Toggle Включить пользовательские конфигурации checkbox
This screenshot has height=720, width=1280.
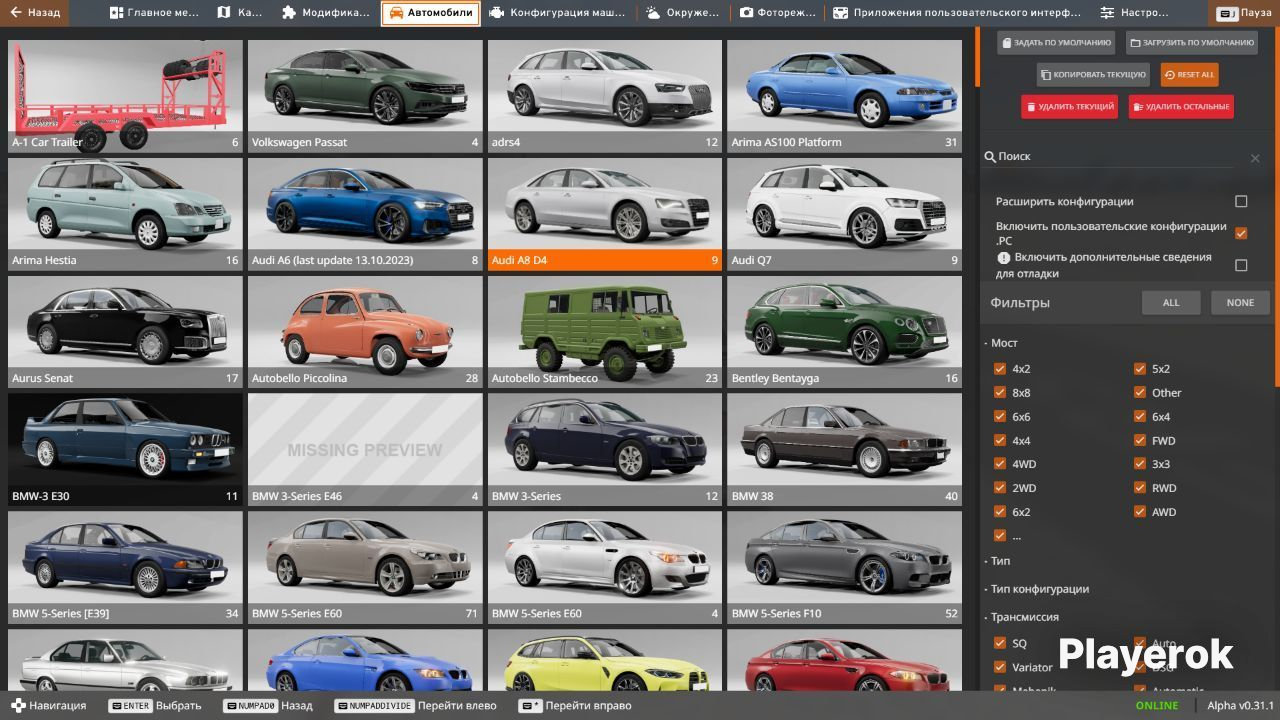1241,233
